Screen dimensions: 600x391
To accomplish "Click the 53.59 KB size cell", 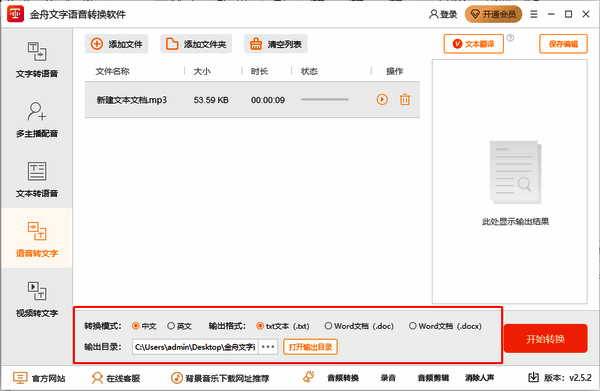I will coord(211,100).
